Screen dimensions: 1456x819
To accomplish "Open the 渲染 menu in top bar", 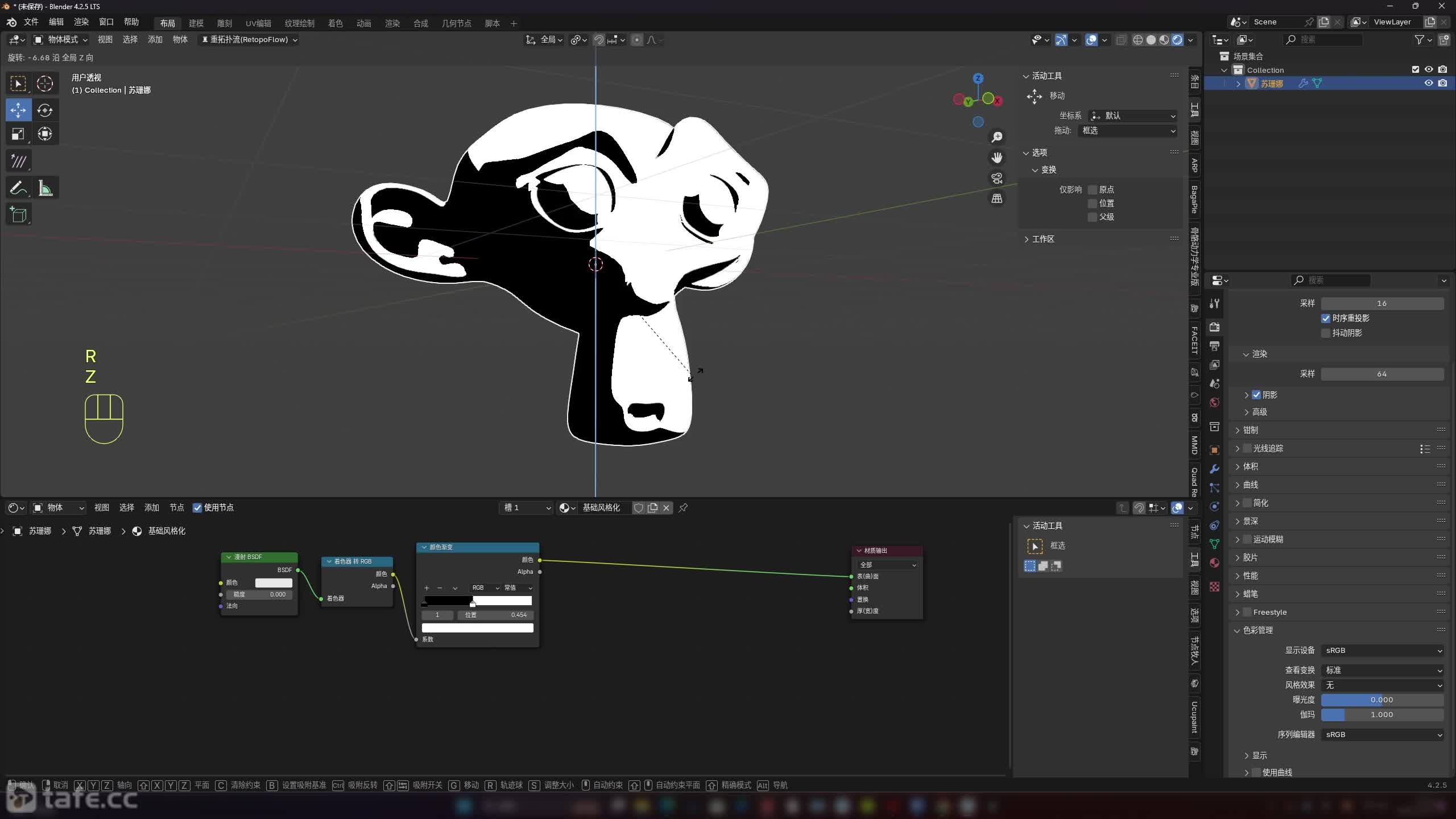I will click(x=81, y=22).
